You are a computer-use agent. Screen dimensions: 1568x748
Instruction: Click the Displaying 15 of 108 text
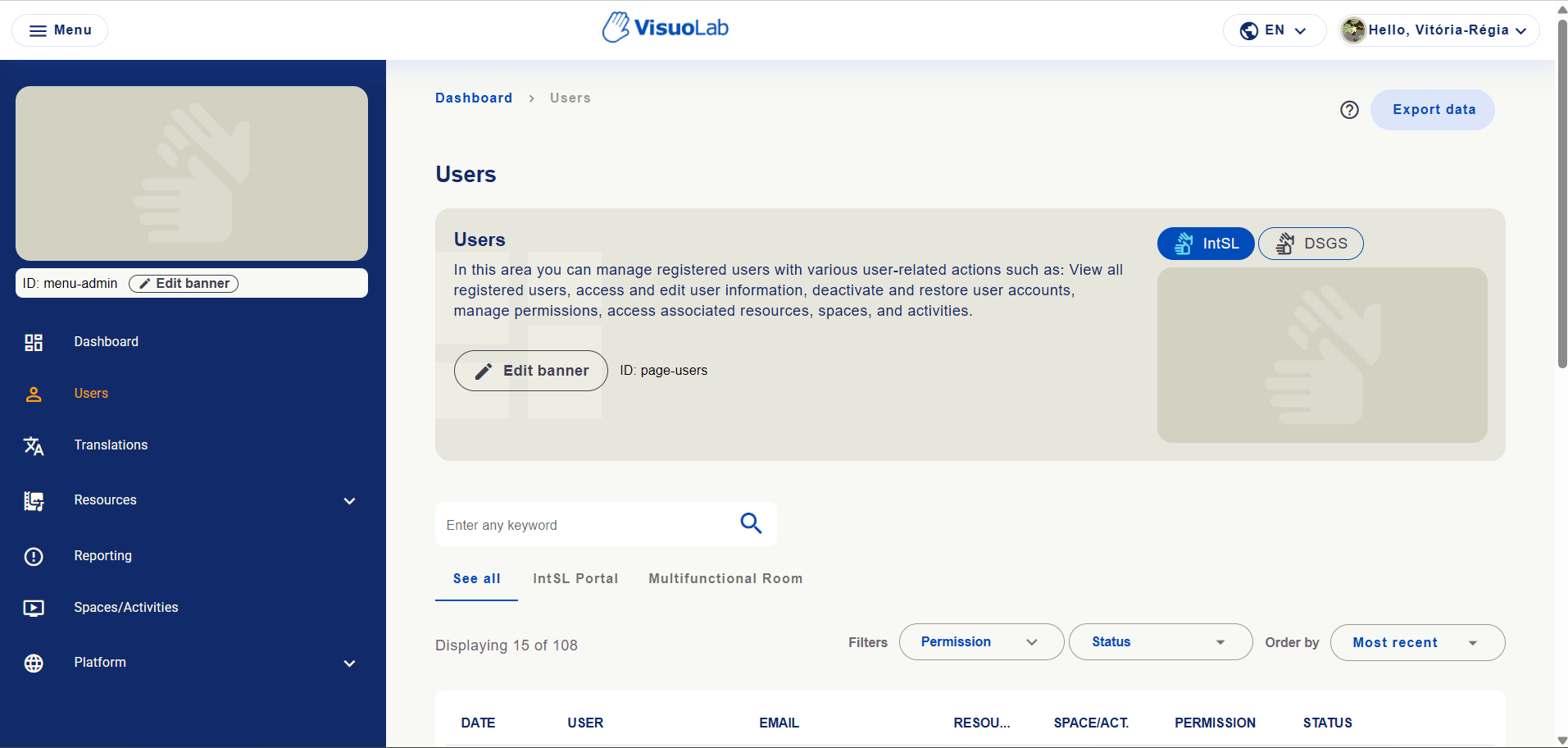[x=507, y=645]
